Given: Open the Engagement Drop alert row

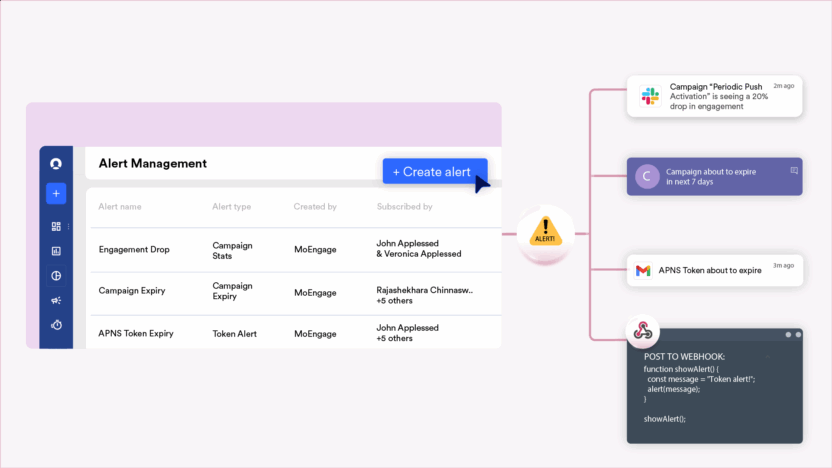Looking at the screenshot, I should (134, 249).
